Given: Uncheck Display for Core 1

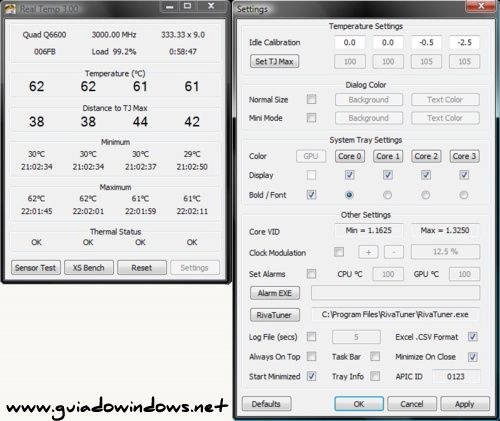Looking at the screenshot, I should 388,175.
